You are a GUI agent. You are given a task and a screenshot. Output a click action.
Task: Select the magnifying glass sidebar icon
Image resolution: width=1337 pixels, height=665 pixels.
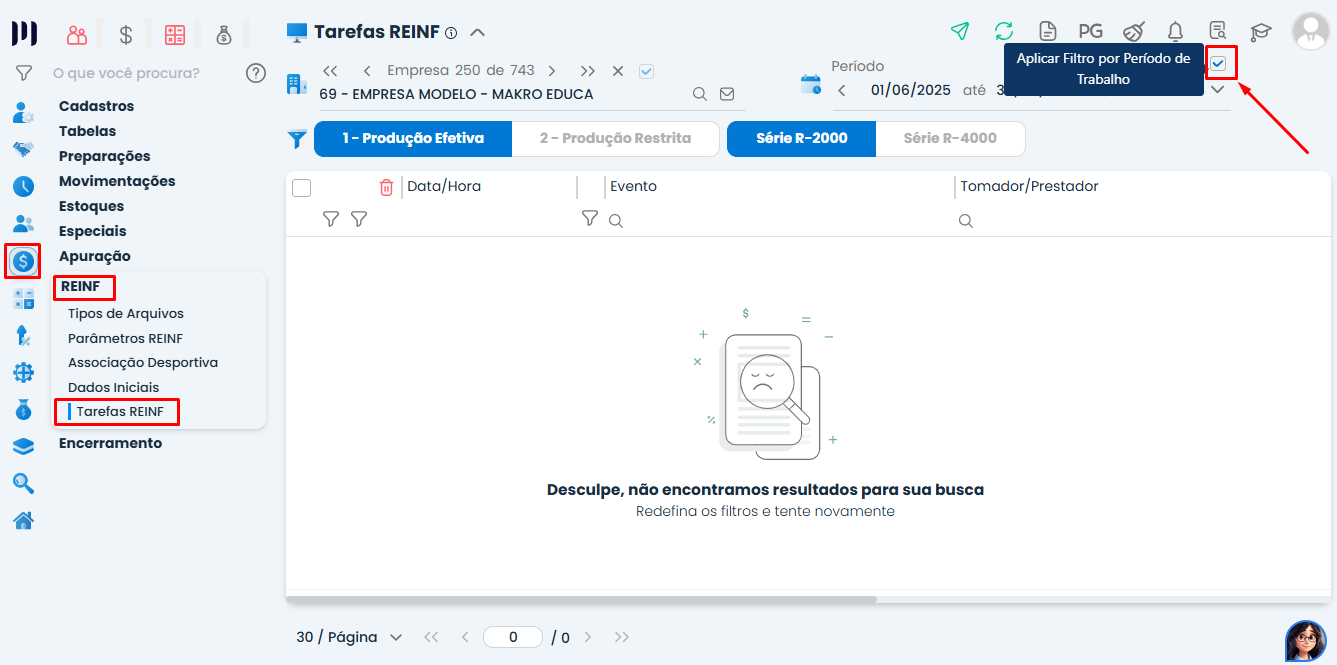click(x=23, y=483)
